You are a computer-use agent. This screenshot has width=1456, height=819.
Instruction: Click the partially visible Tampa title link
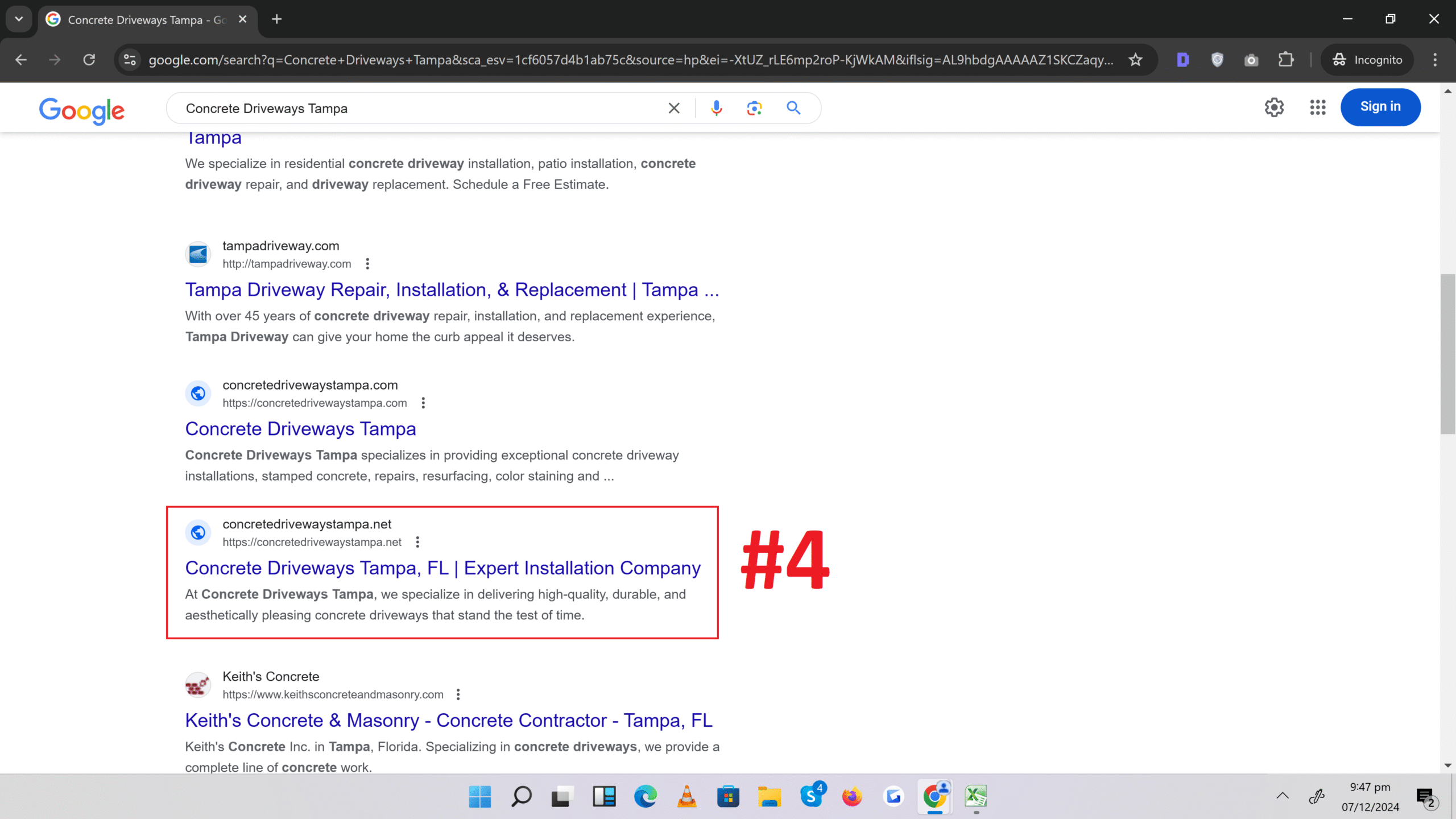[x=213, y=138]
